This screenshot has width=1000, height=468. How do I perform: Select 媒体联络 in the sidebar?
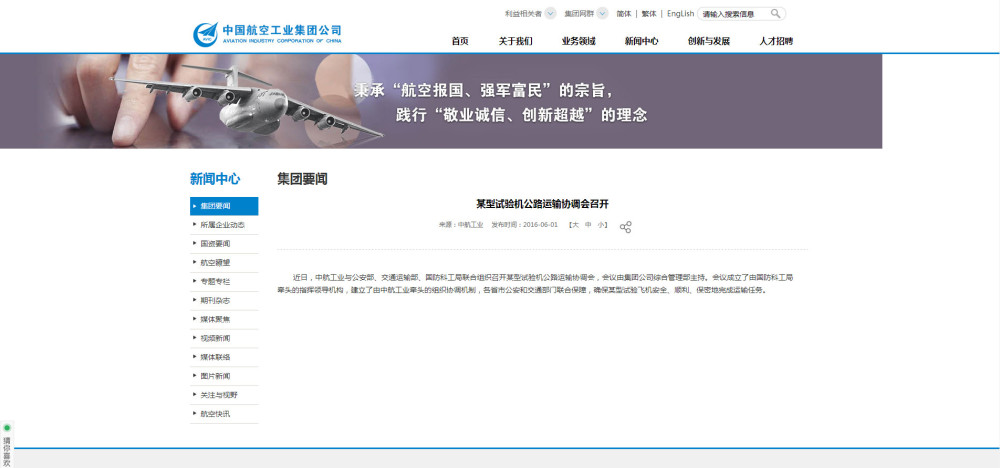[224, 357]
